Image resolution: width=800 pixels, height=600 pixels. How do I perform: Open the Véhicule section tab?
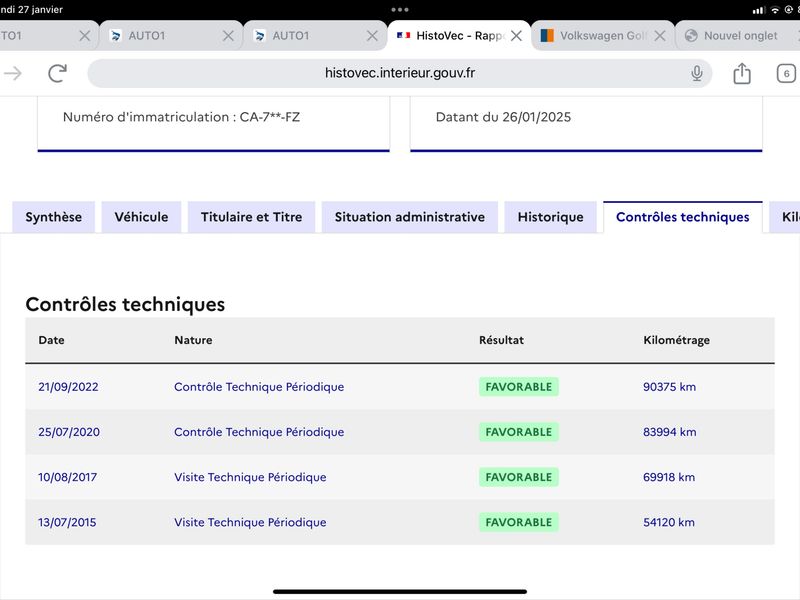tap(141, 217)
